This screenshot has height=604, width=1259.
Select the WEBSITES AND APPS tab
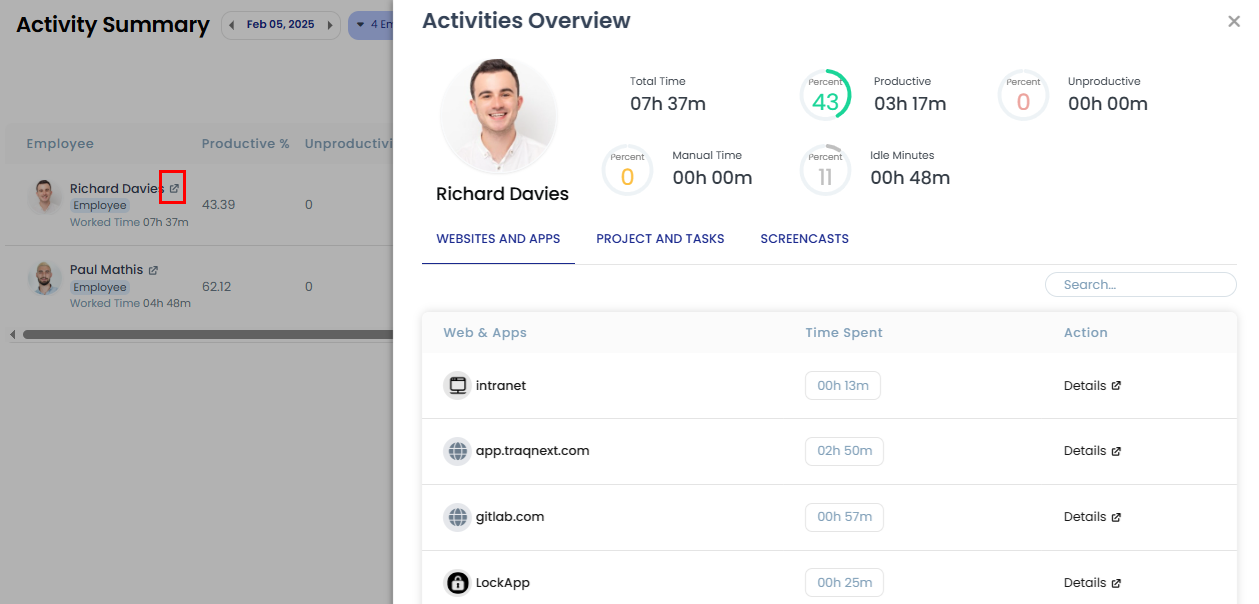click(498, 239)
